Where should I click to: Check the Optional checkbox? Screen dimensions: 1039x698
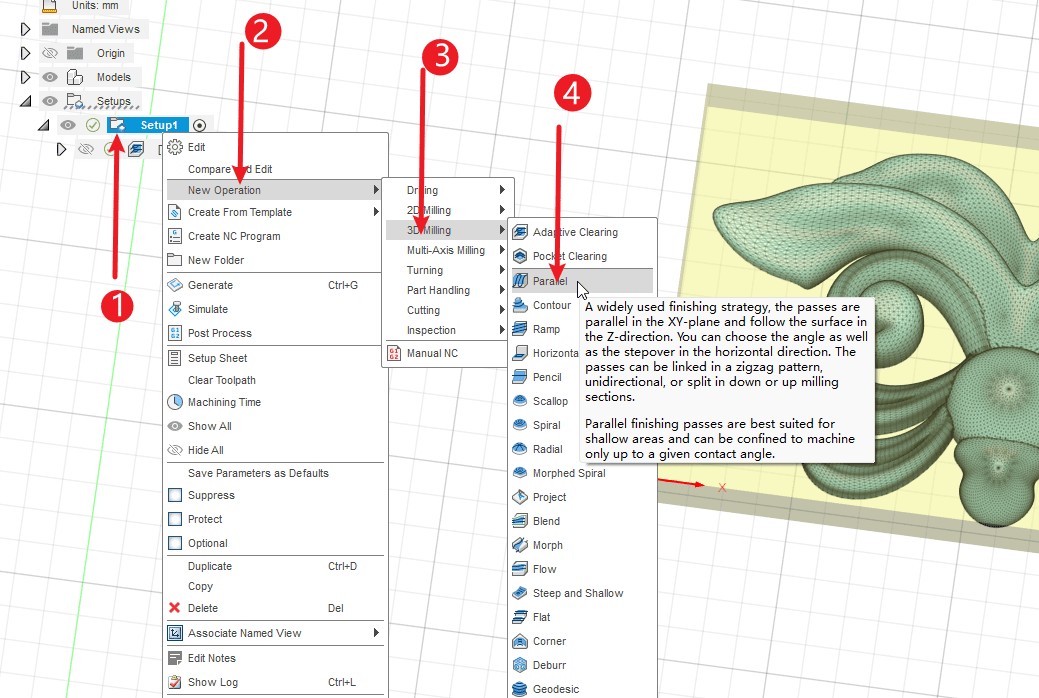click(x=175, y=543)
